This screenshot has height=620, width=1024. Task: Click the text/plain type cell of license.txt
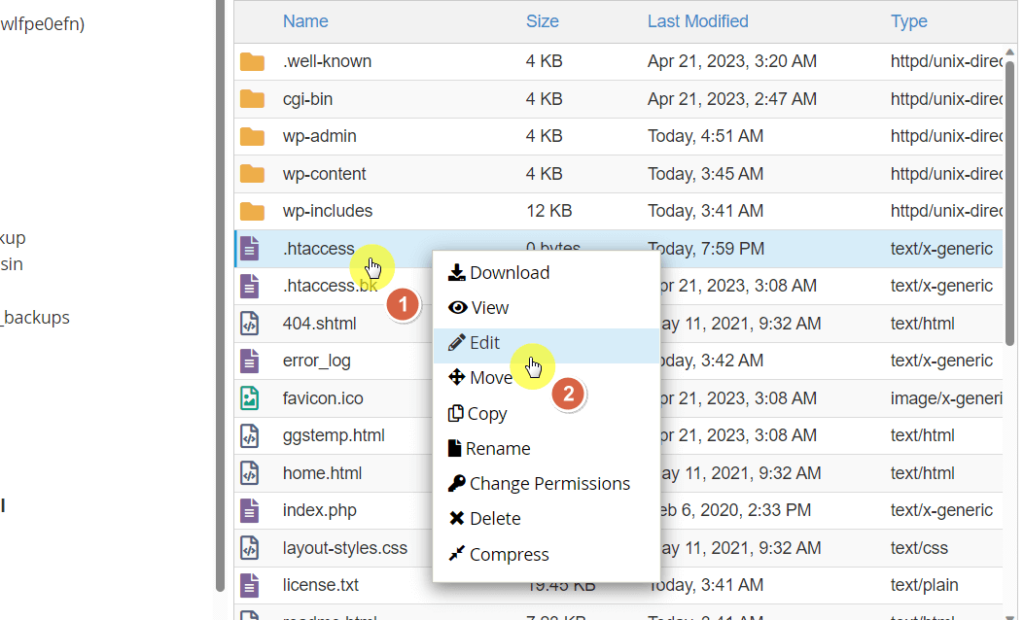(924, 585)
